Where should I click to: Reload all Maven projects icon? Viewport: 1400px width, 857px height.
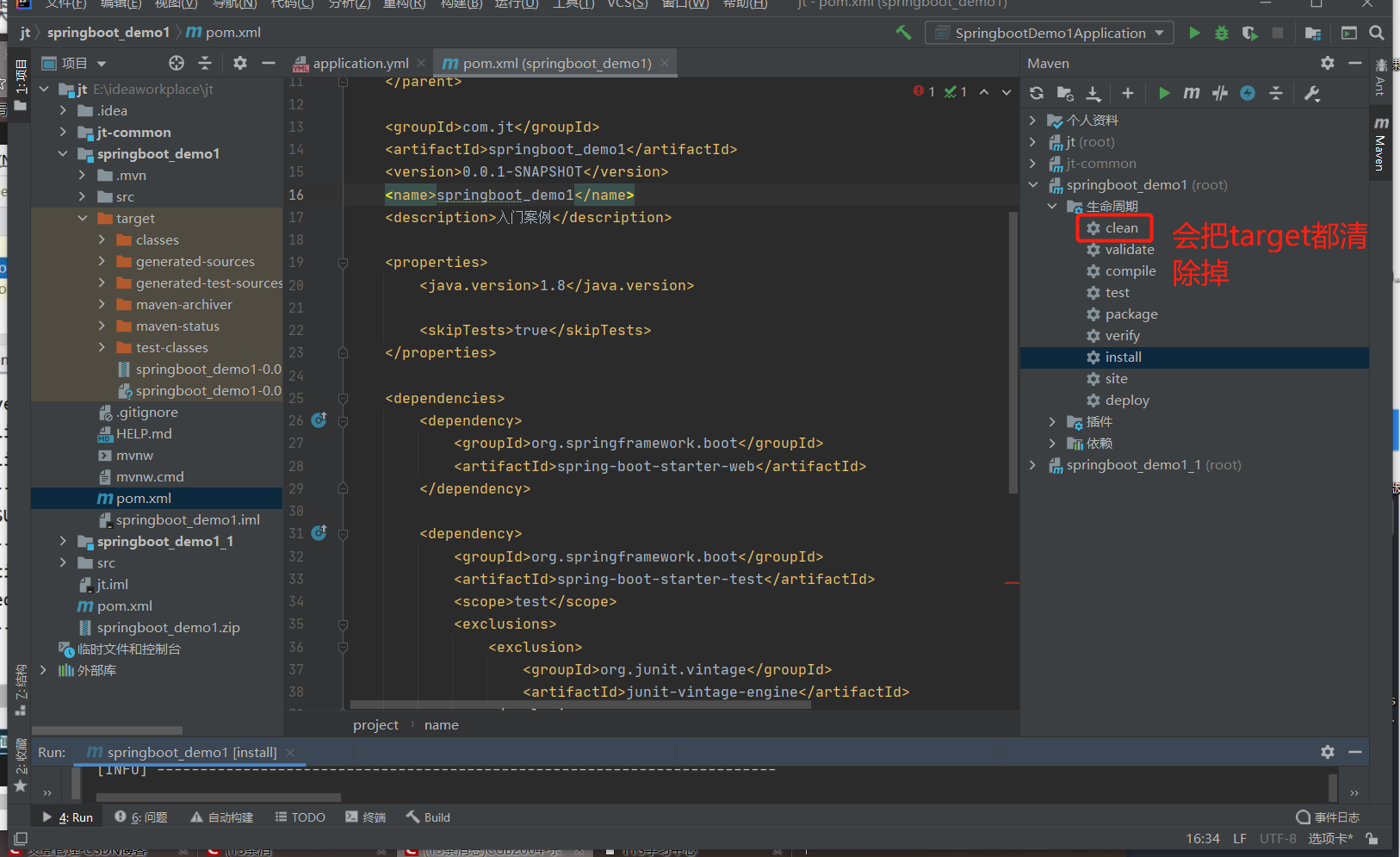[1037, 93]
